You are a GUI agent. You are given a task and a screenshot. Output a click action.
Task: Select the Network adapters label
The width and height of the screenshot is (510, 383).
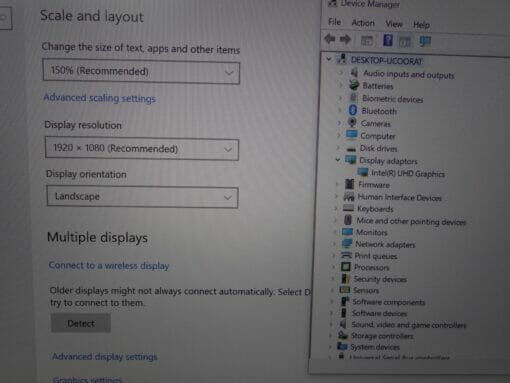pyautogui.click(x=385, y=244)
